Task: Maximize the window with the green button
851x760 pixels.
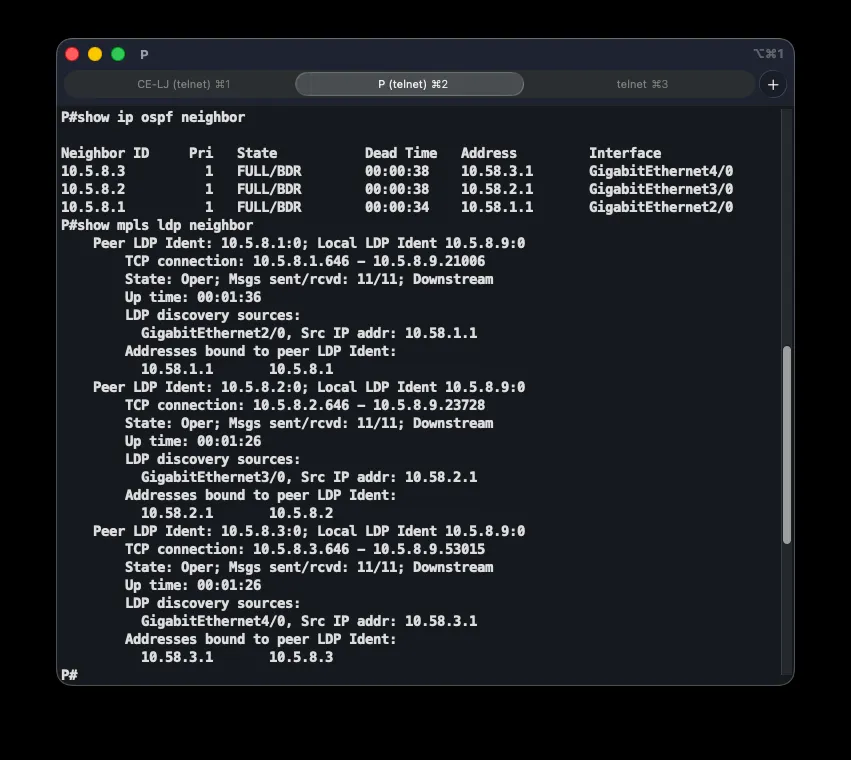Action: point(118,54)
